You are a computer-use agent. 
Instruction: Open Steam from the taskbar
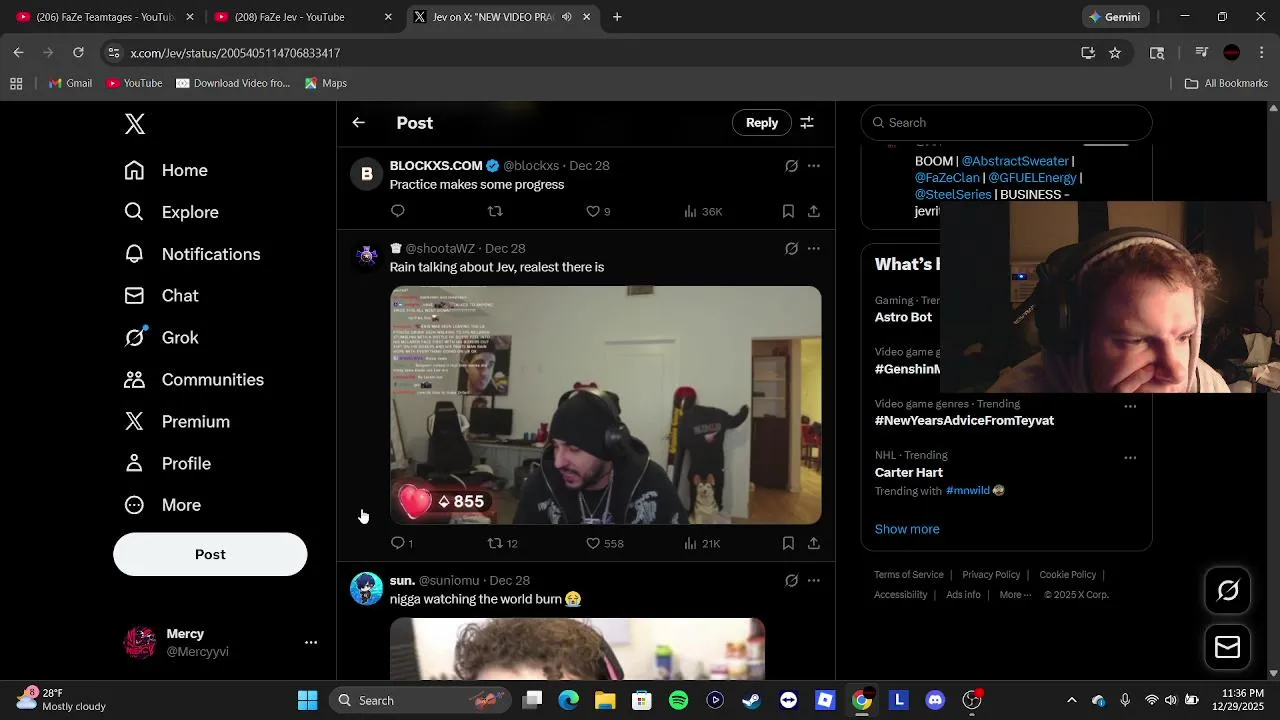pos(751,701)
